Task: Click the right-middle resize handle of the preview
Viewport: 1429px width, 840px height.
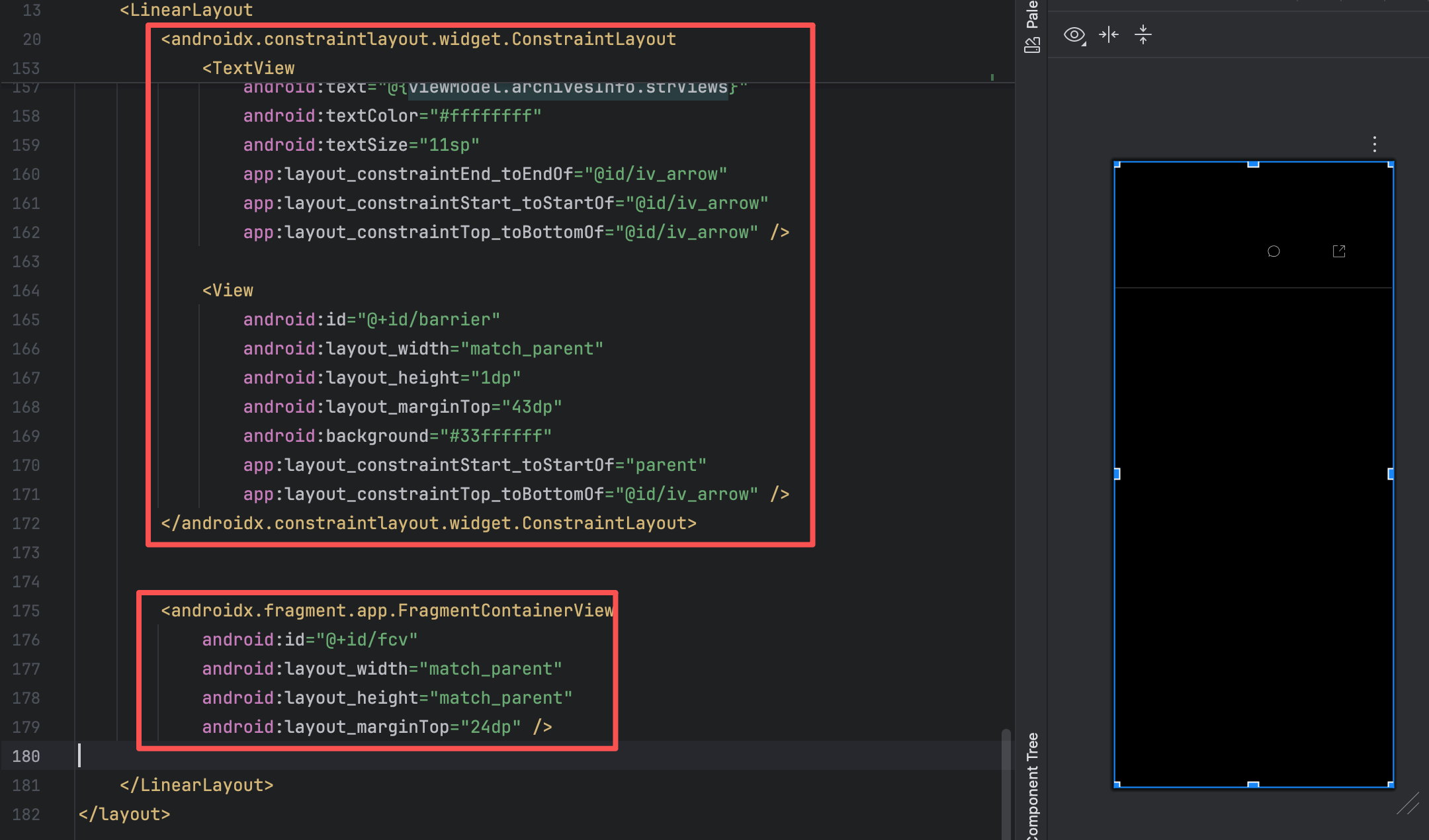Action: pos(1391,474)
